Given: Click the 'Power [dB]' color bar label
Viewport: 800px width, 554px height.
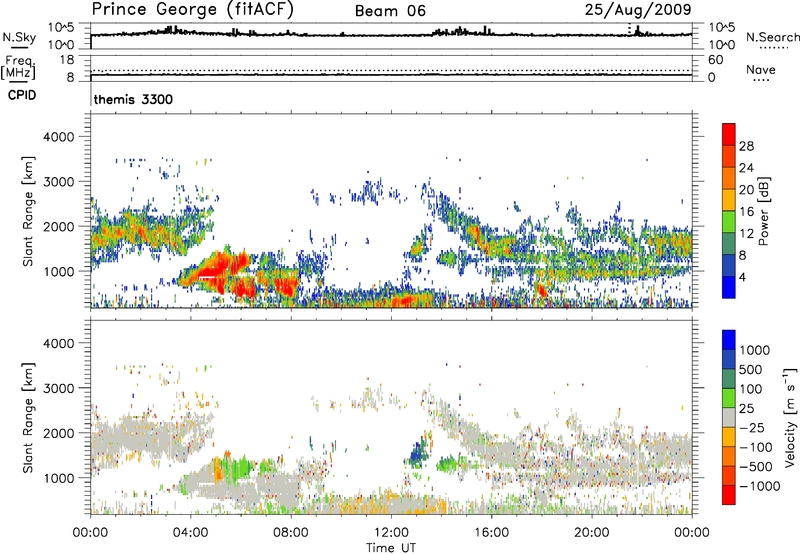Looking at the screenshot, I should (764, 212).
